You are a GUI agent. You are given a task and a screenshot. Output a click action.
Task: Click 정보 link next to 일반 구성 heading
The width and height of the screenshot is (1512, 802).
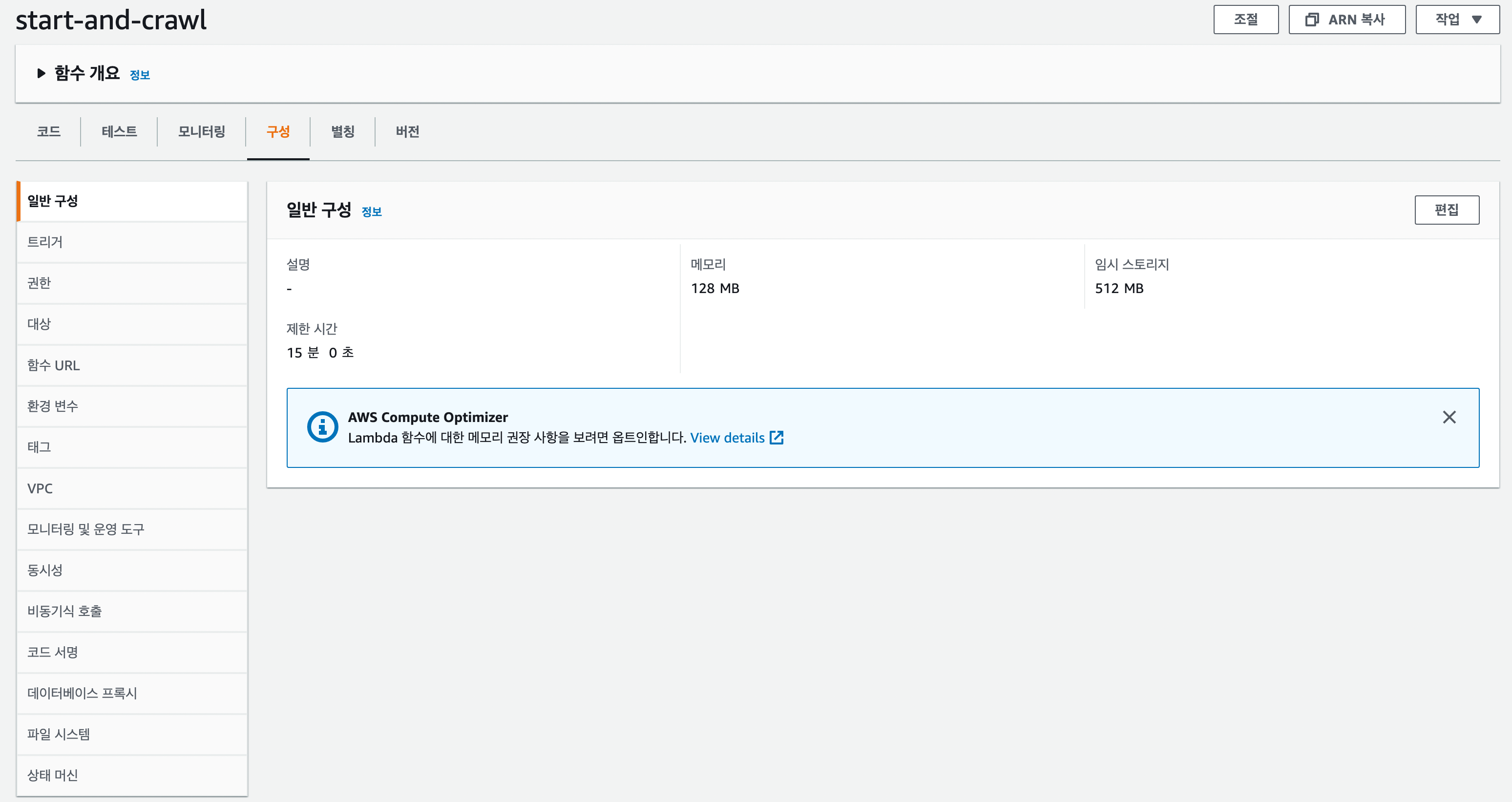click(x=372, y=212)
